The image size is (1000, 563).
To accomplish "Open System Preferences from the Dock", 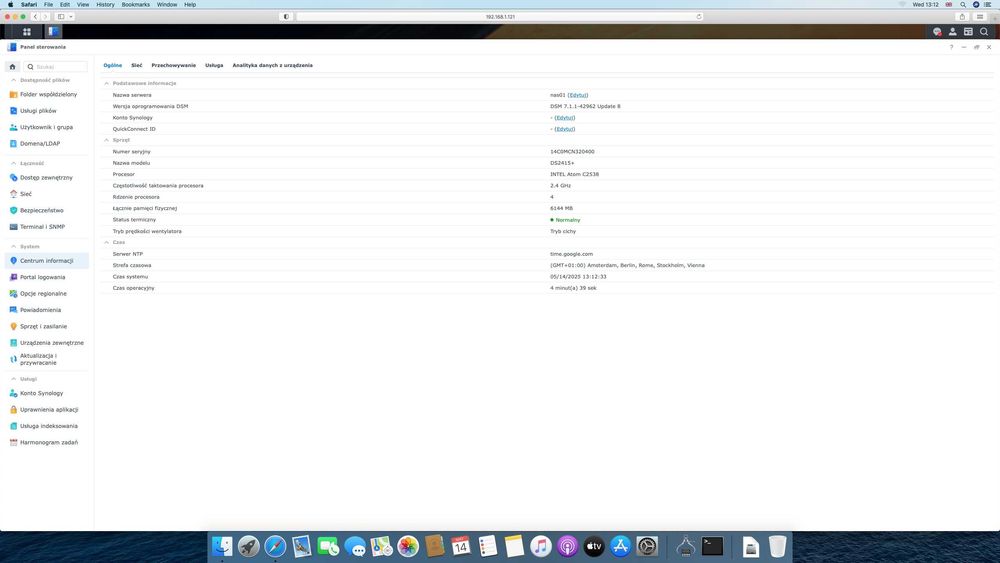I will (x=647, y=546).
